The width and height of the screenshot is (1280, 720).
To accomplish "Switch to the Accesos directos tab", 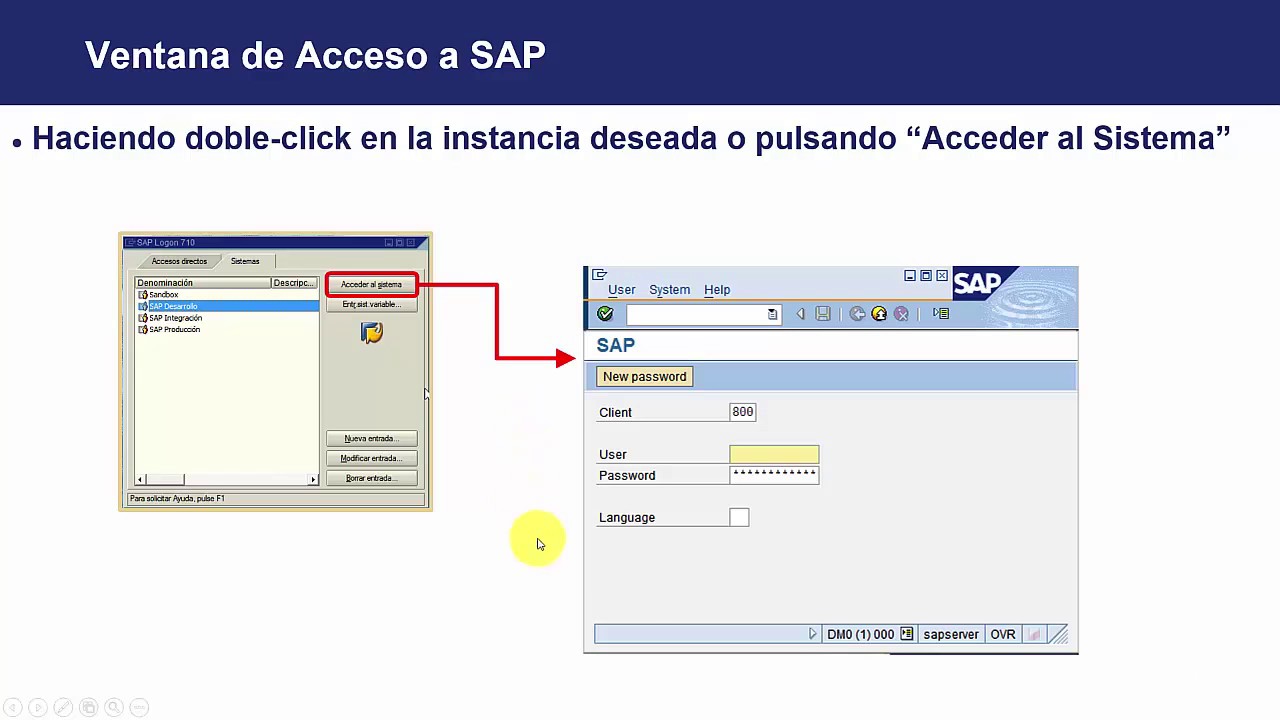I will pyautogui.click(x=179, y=261).
